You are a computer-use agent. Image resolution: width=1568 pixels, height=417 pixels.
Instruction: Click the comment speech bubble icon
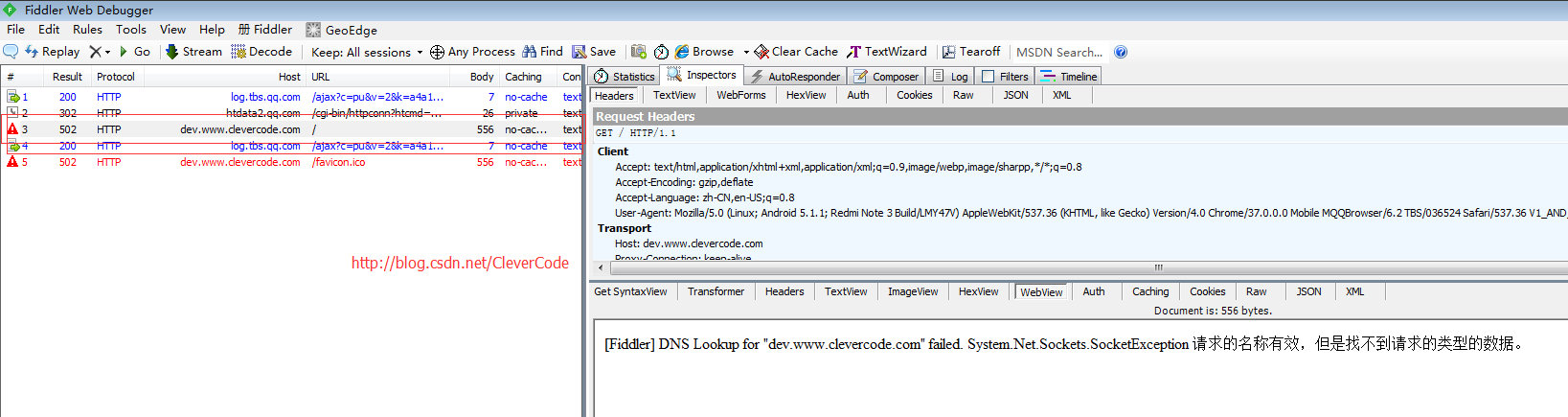point(11,52)
